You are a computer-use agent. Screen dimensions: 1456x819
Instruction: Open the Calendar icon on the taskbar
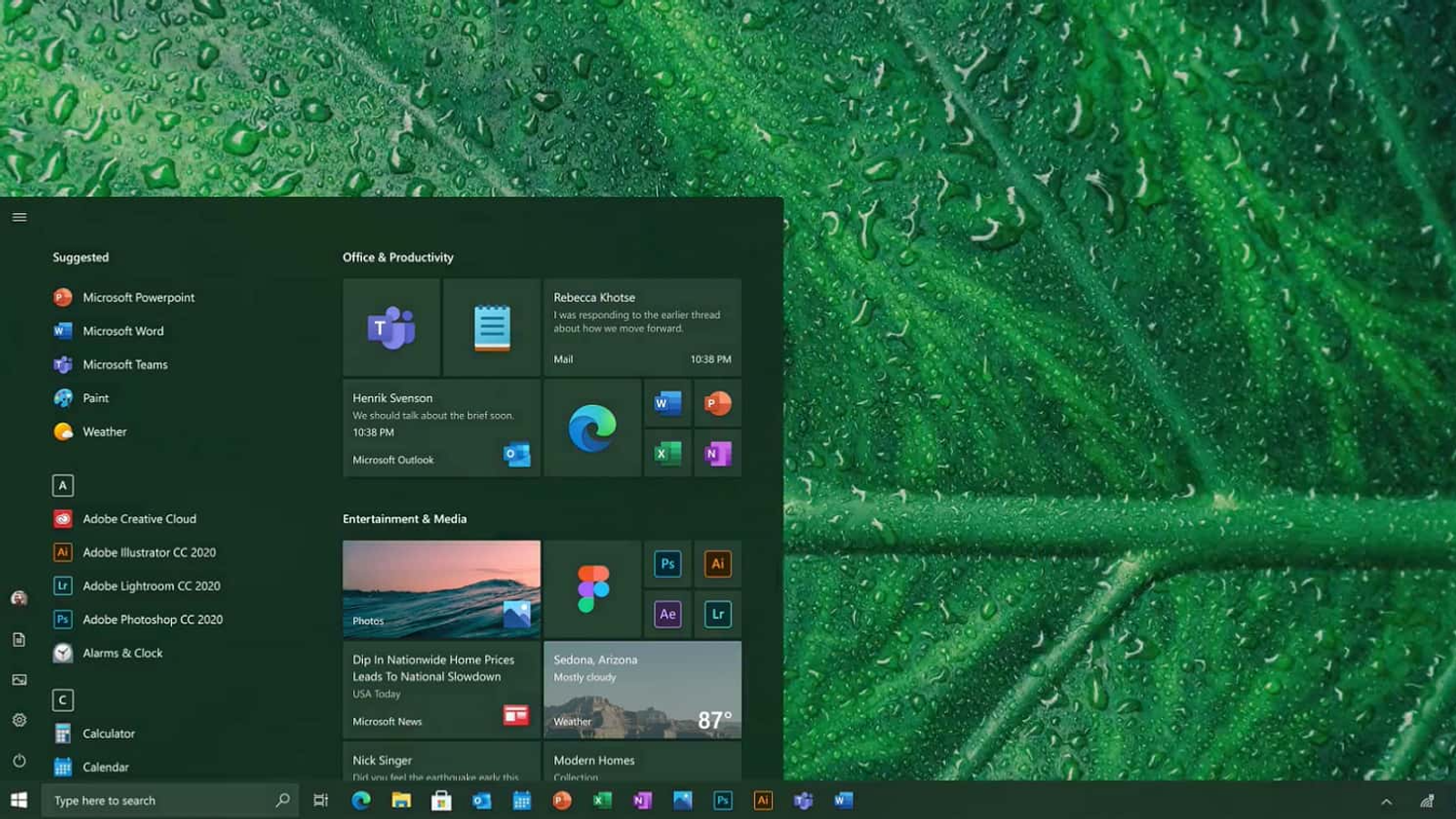point(521,801)
